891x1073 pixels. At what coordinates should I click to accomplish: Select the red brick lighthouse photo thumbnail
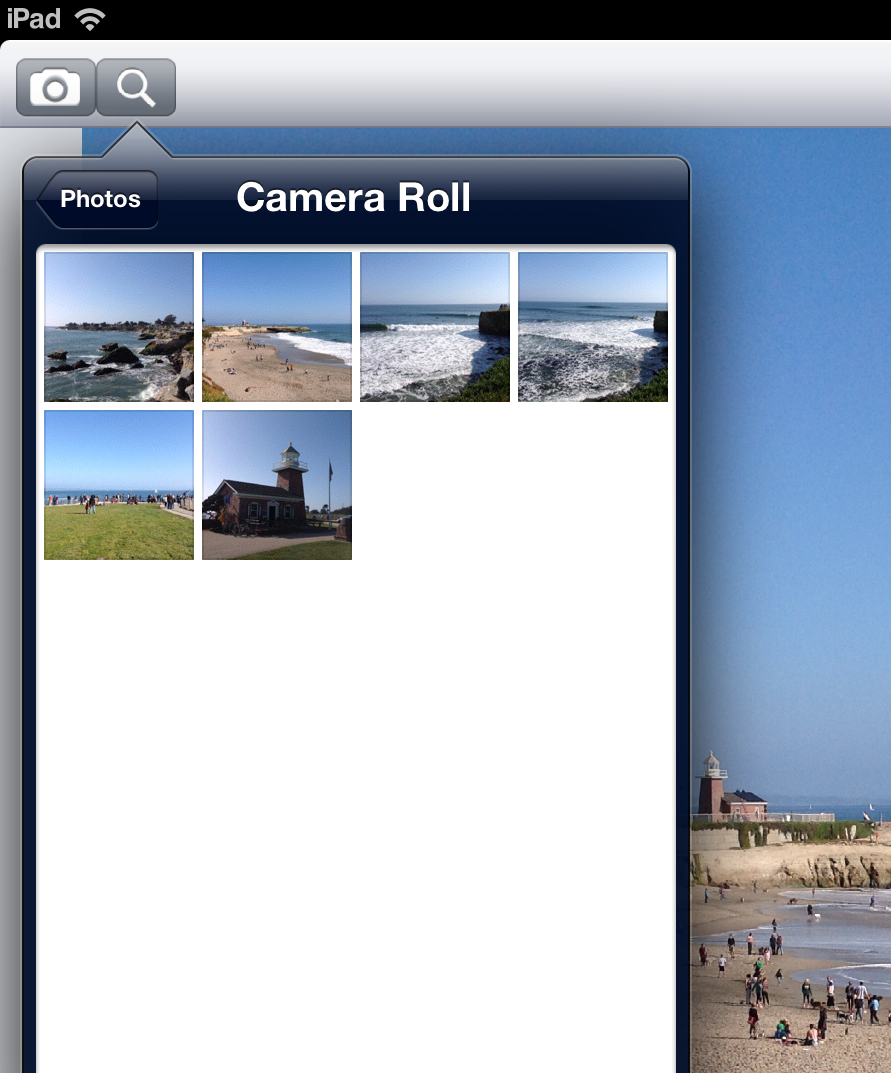click(277, 485)
